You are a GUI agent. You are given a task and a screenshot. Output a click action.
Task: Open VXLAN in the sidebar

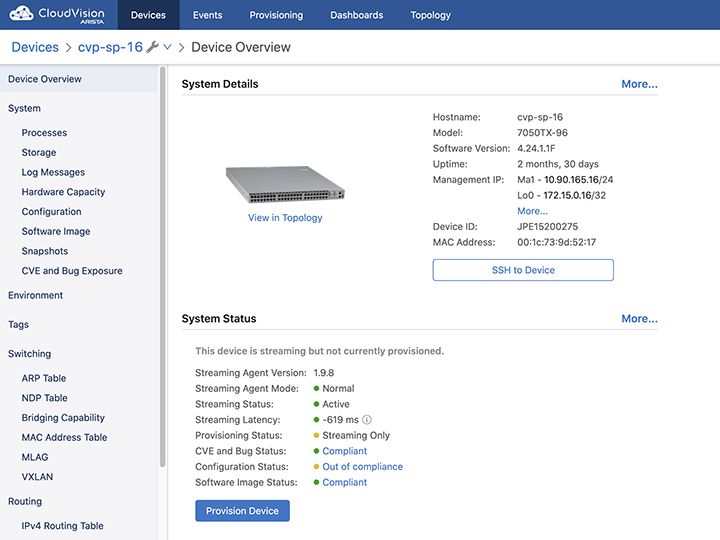click(x=37, y=477)
